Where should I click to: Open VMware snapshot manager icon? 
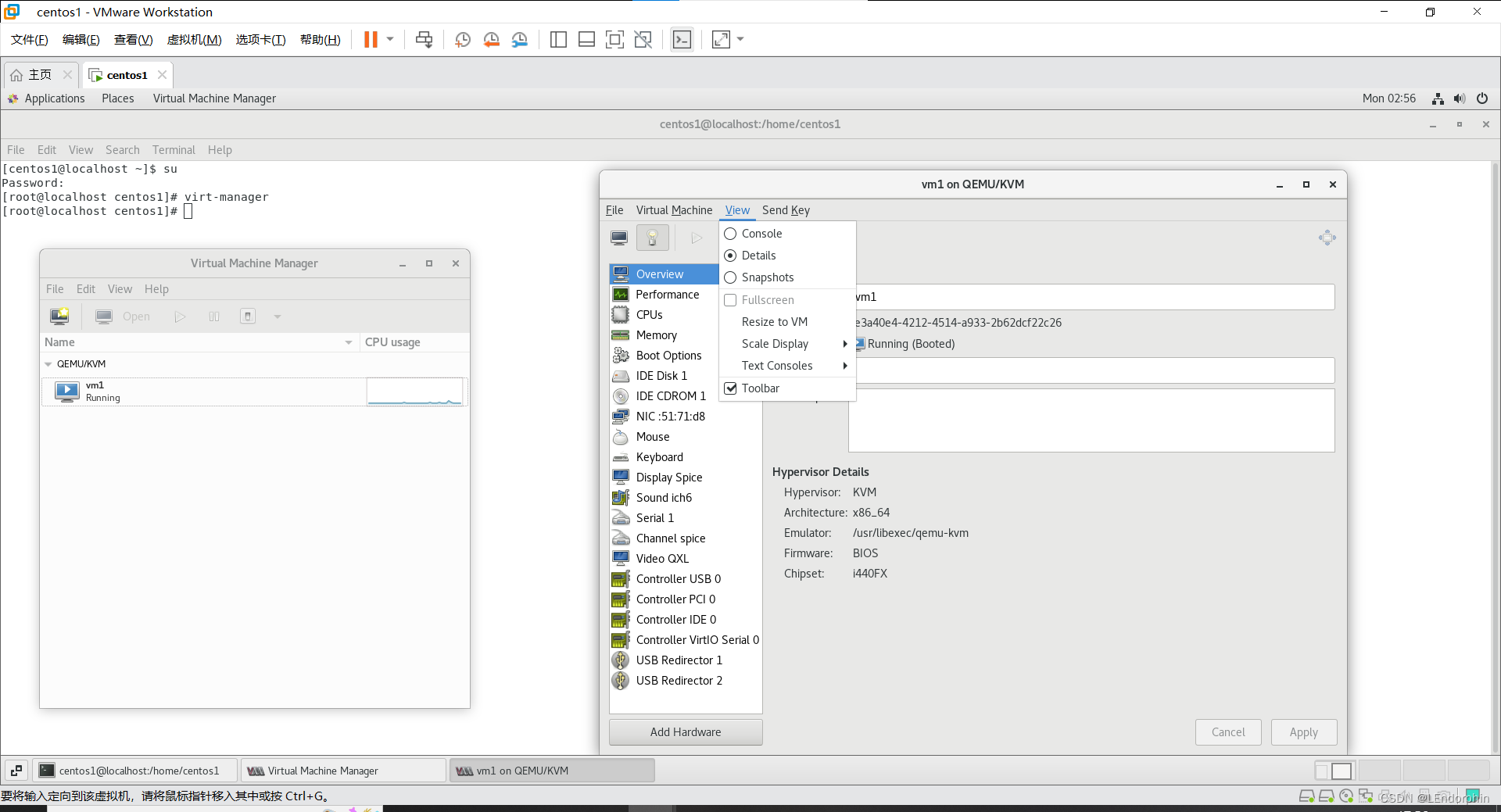(519, 39)
